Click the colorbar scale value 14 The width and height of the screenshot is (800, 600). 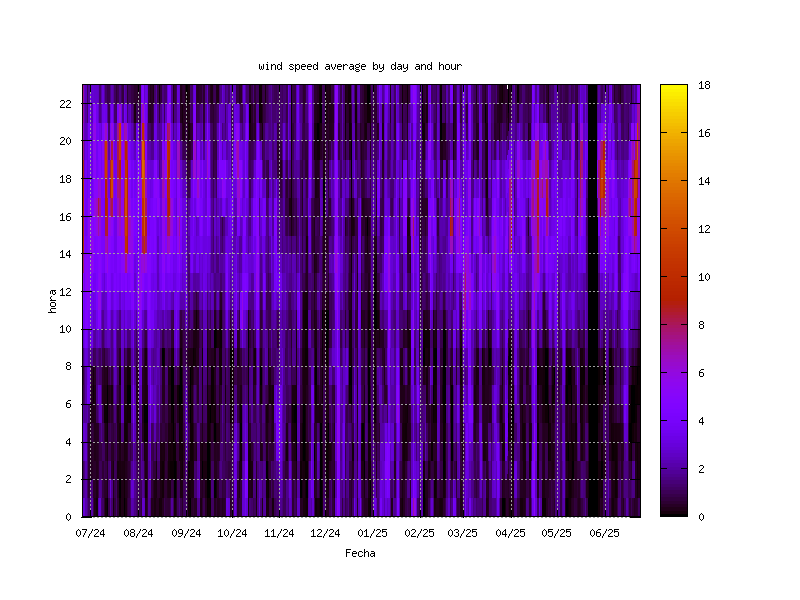click(x=704, y=181)
